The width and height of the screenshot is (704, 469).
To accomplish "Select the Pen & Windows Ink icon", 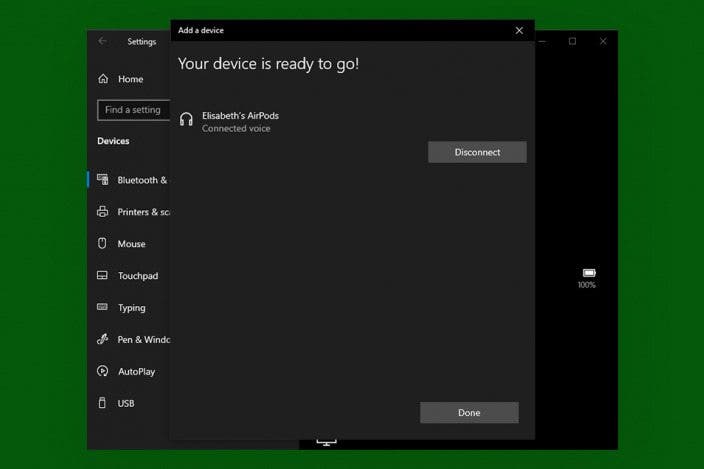I will pyautogui.click(x=103, y=340).
